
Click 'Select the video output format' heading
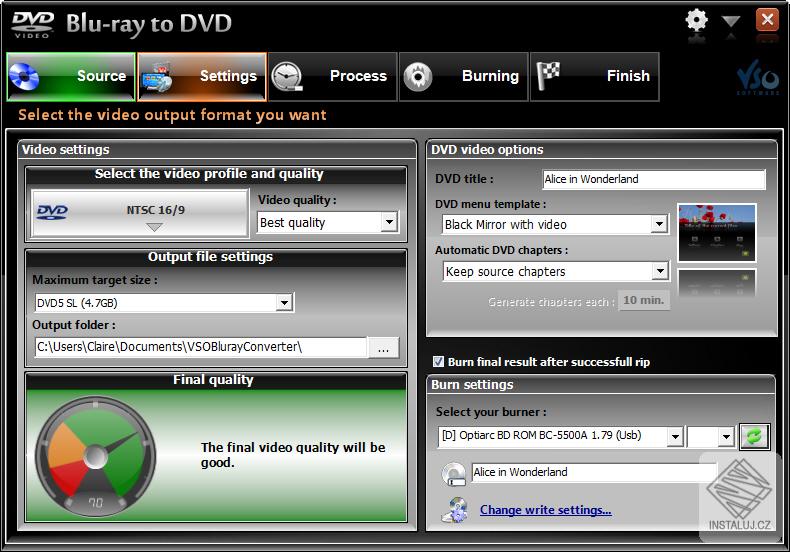pyautogui.click(x=172, y=115)
